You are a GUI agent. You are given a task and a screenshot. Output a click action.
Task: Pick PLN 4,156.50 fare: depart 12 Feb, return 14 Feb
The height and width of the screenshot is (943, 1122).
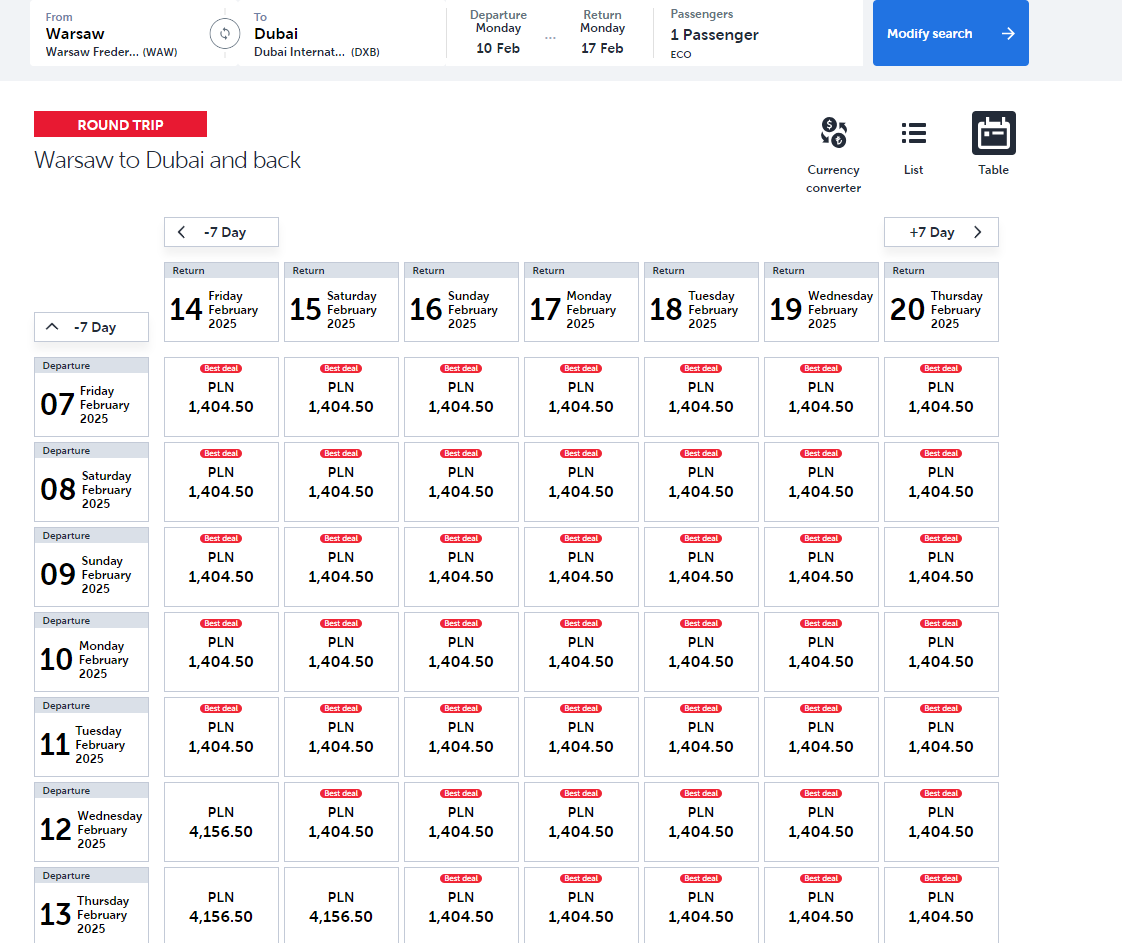(221, 822)
